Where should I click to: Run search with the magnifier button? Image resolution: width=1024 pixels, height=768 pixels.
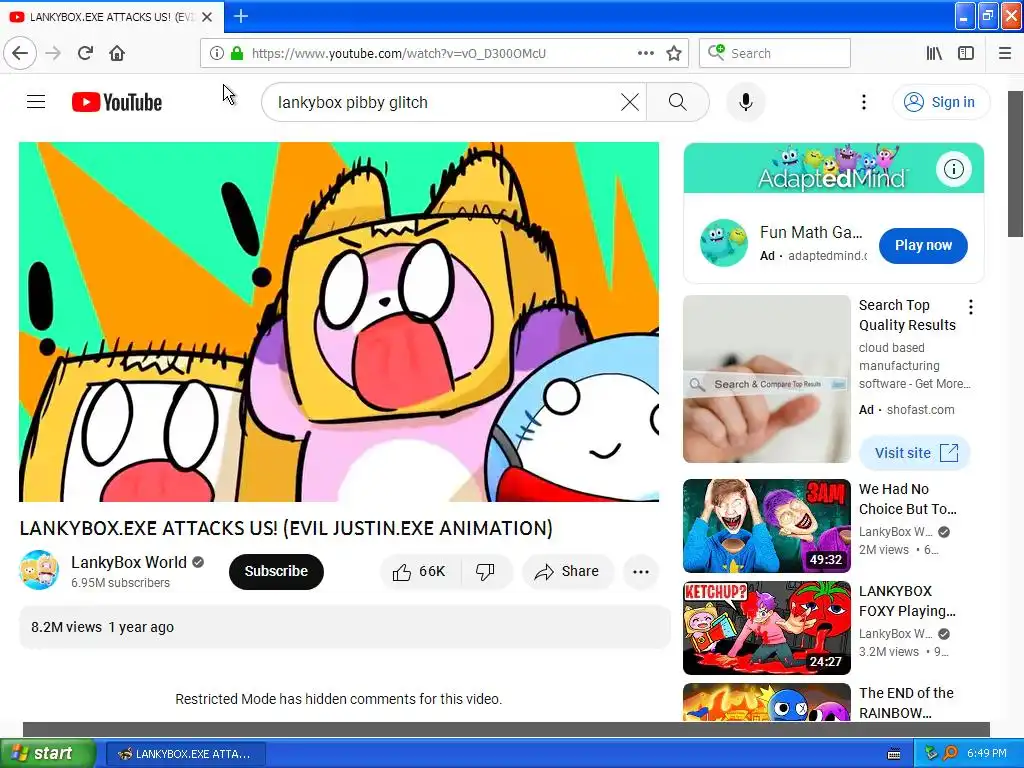point(678,102)
